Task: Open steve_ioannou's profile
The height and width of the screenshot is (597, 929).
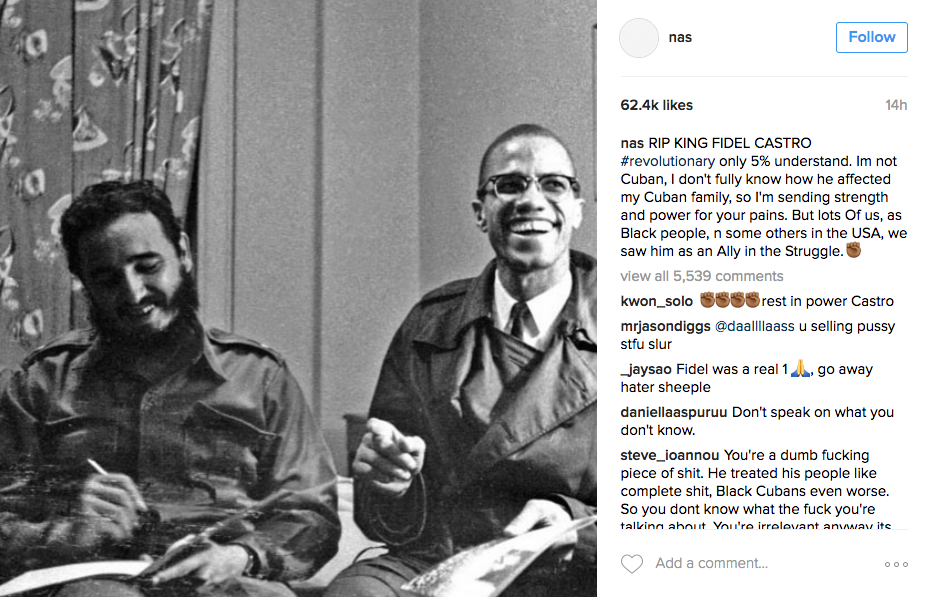Action: pos(669,455)
